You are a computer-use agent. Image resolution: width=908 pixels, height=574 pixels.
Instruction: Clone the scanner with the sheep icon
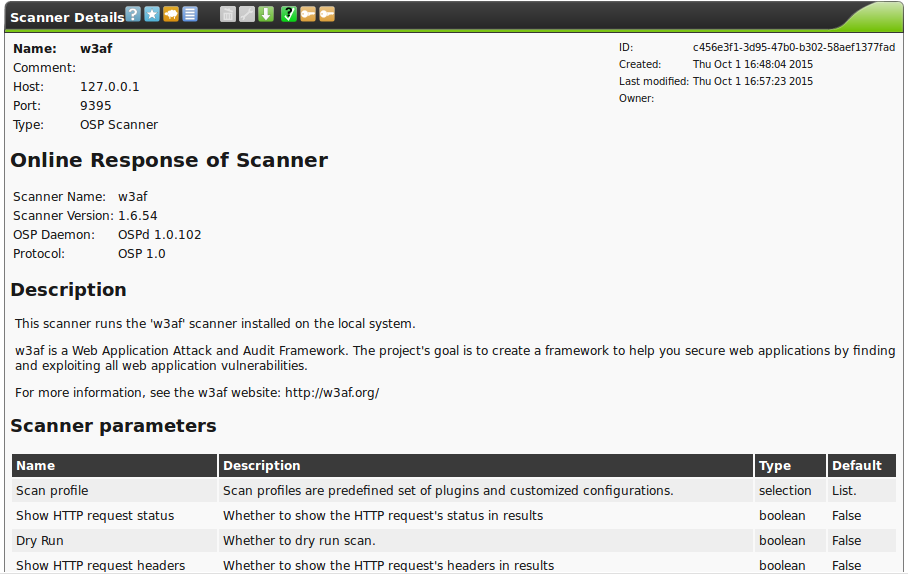pyautogui.click(x=171, y=14)
